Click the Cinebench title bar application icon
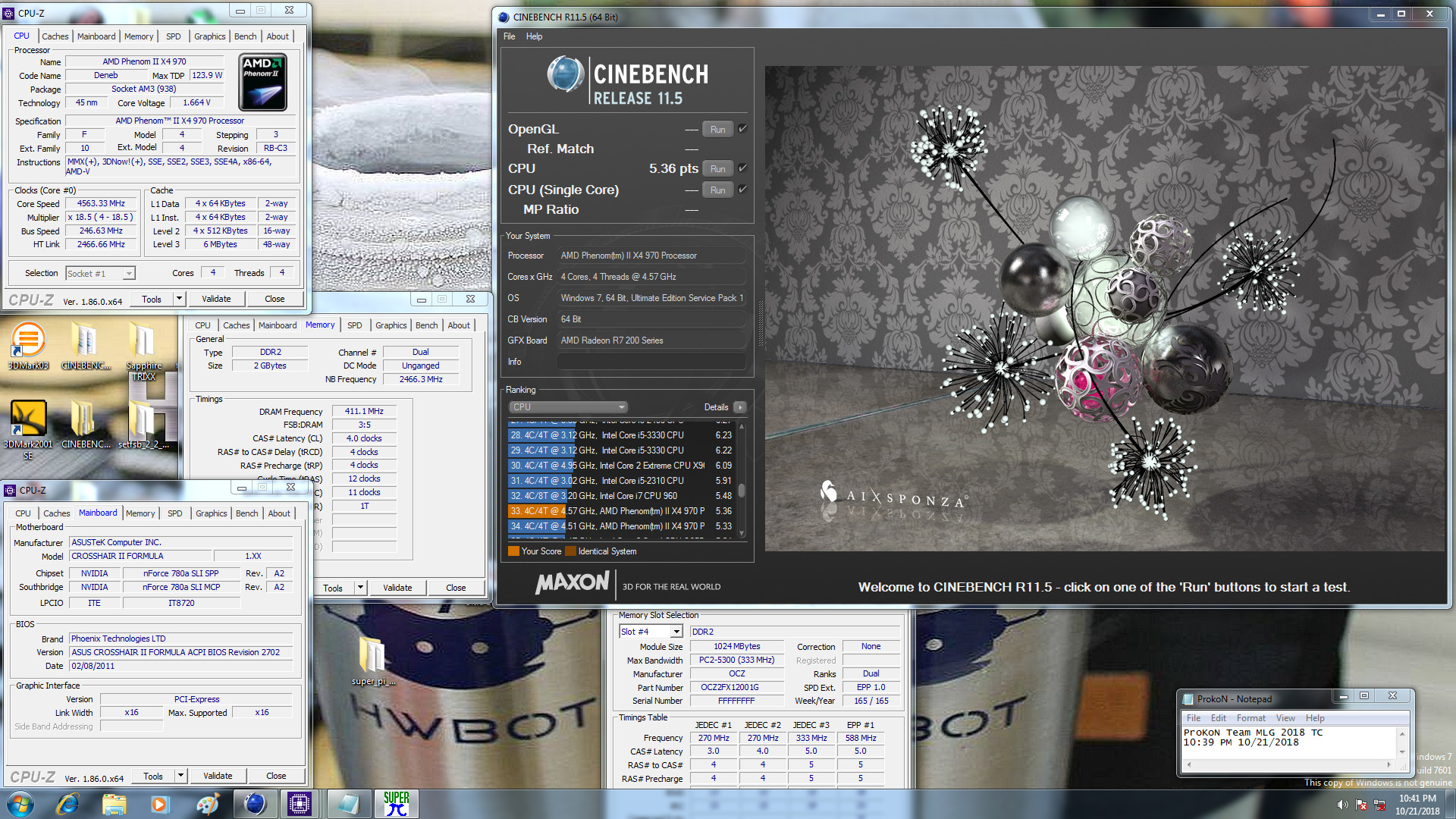Screen dimensions: 1456x819 click(504, 17)
